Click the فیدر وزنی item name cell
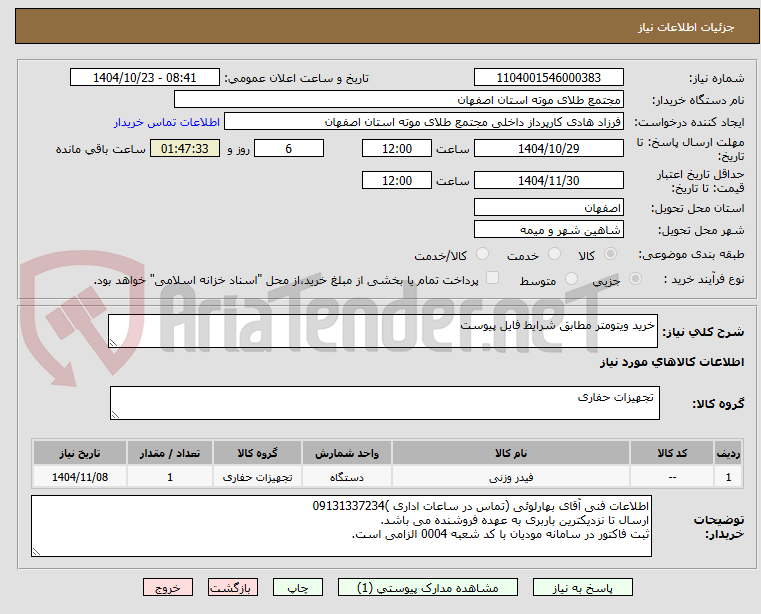761x614 pixels. pyautogui.click(x=511, y=477)
